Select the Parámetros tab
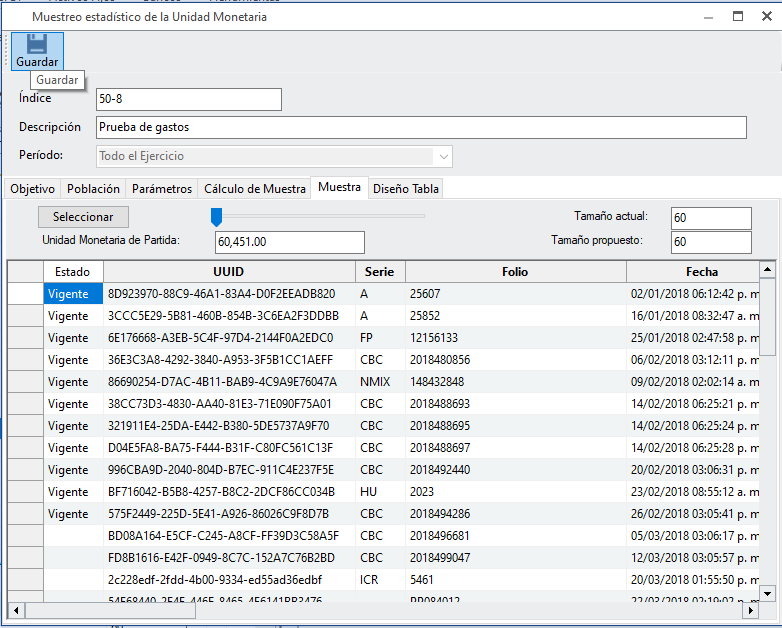 162,189
